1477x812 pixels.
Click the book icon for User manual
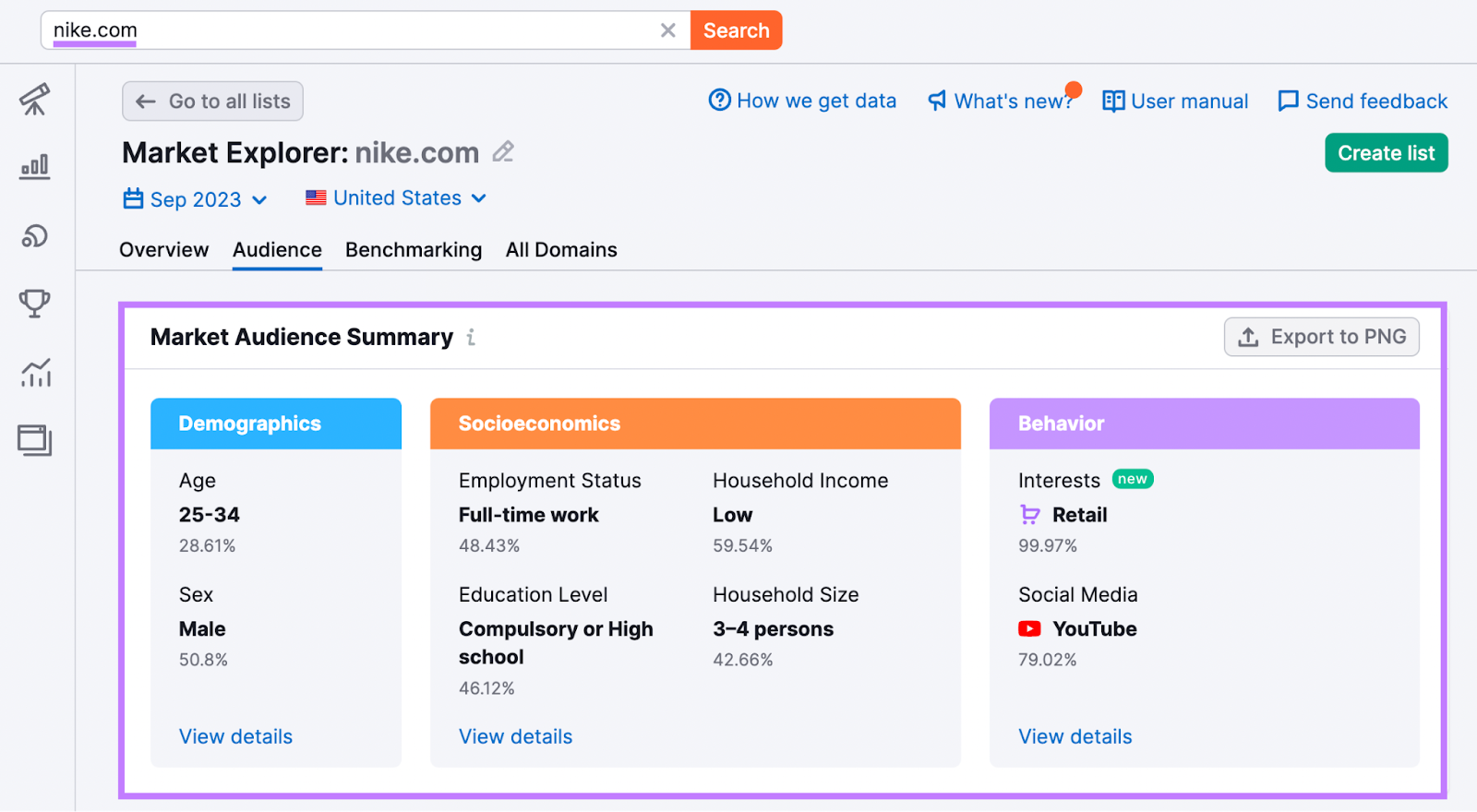[x=1113, y=101]
